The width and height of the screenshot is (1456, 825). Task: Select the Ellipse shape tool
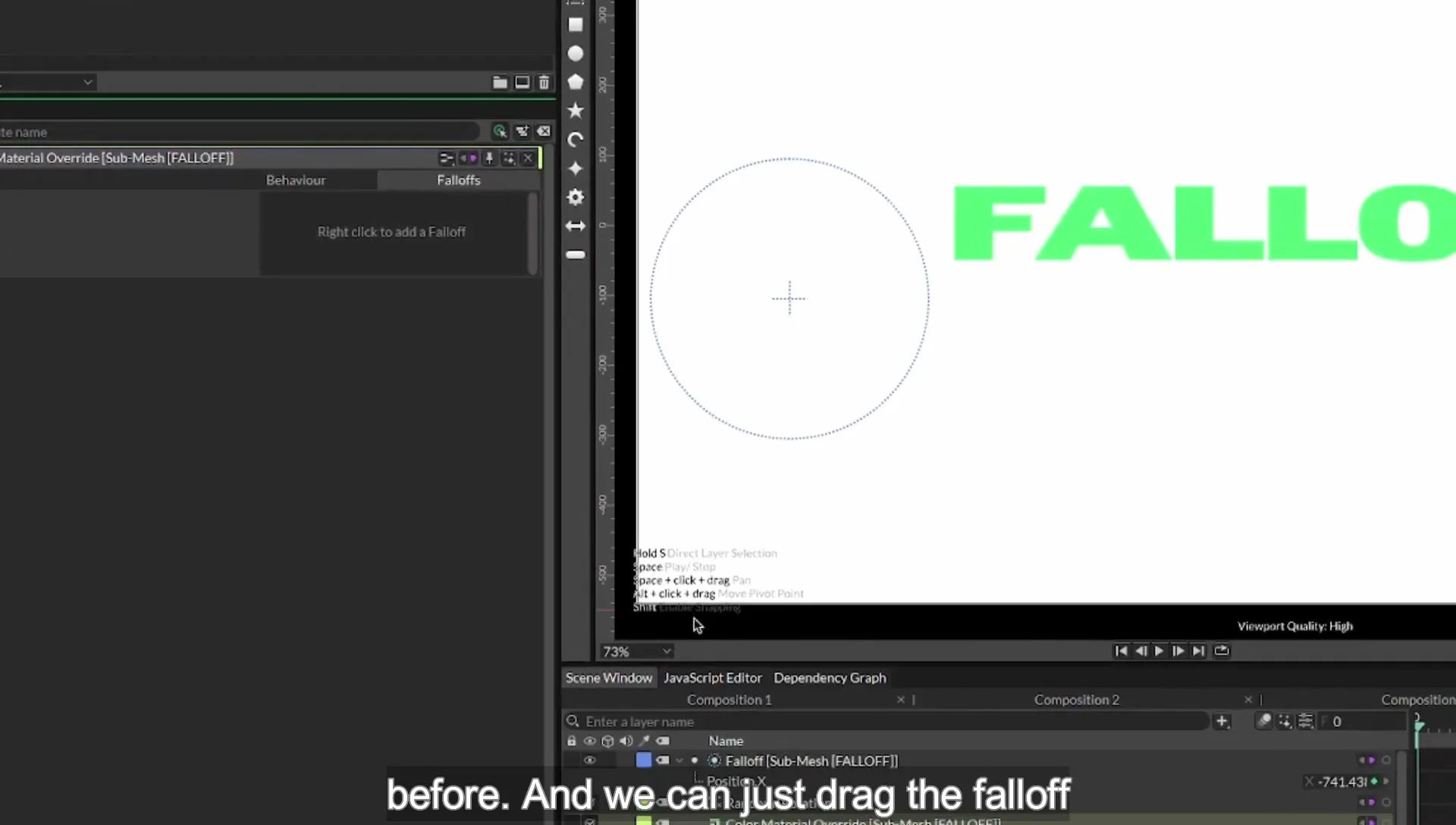coord(576,54)
